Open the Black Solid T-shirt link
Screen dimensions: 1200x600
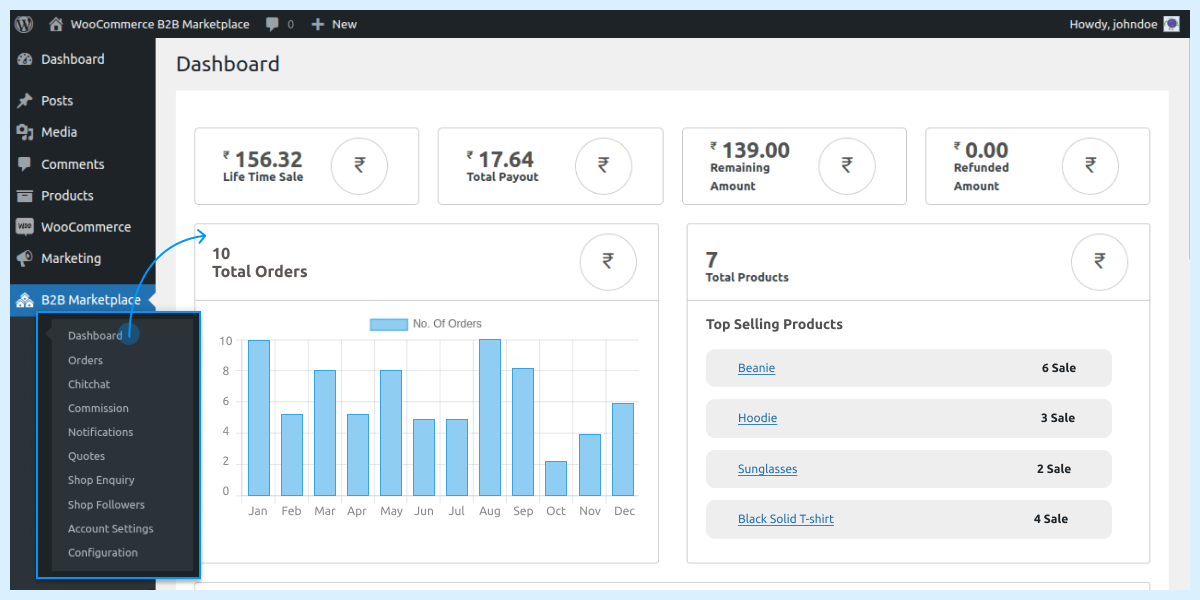click(x=786, y=519)
